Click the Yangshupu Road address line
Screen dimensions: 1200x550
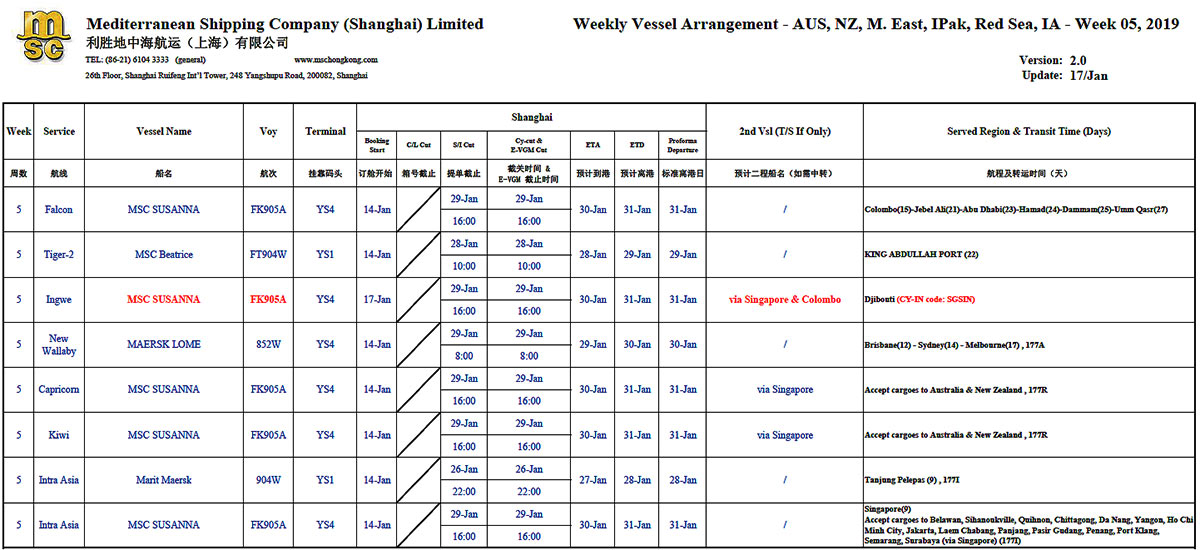coord(227,76)
